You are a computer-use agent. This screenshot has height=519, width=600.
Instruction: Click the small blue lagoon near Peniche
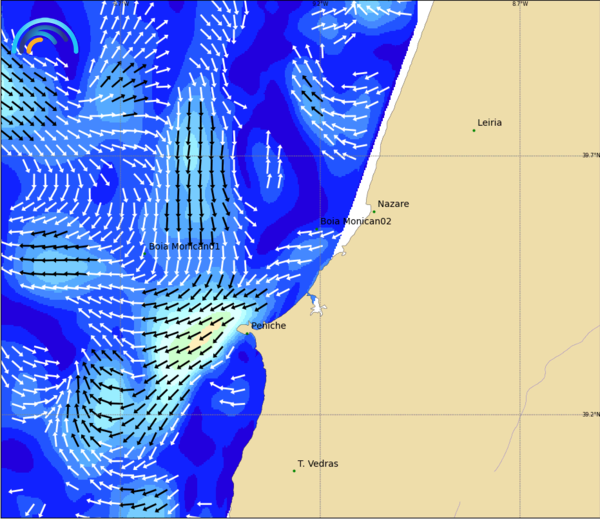(314, 301)
